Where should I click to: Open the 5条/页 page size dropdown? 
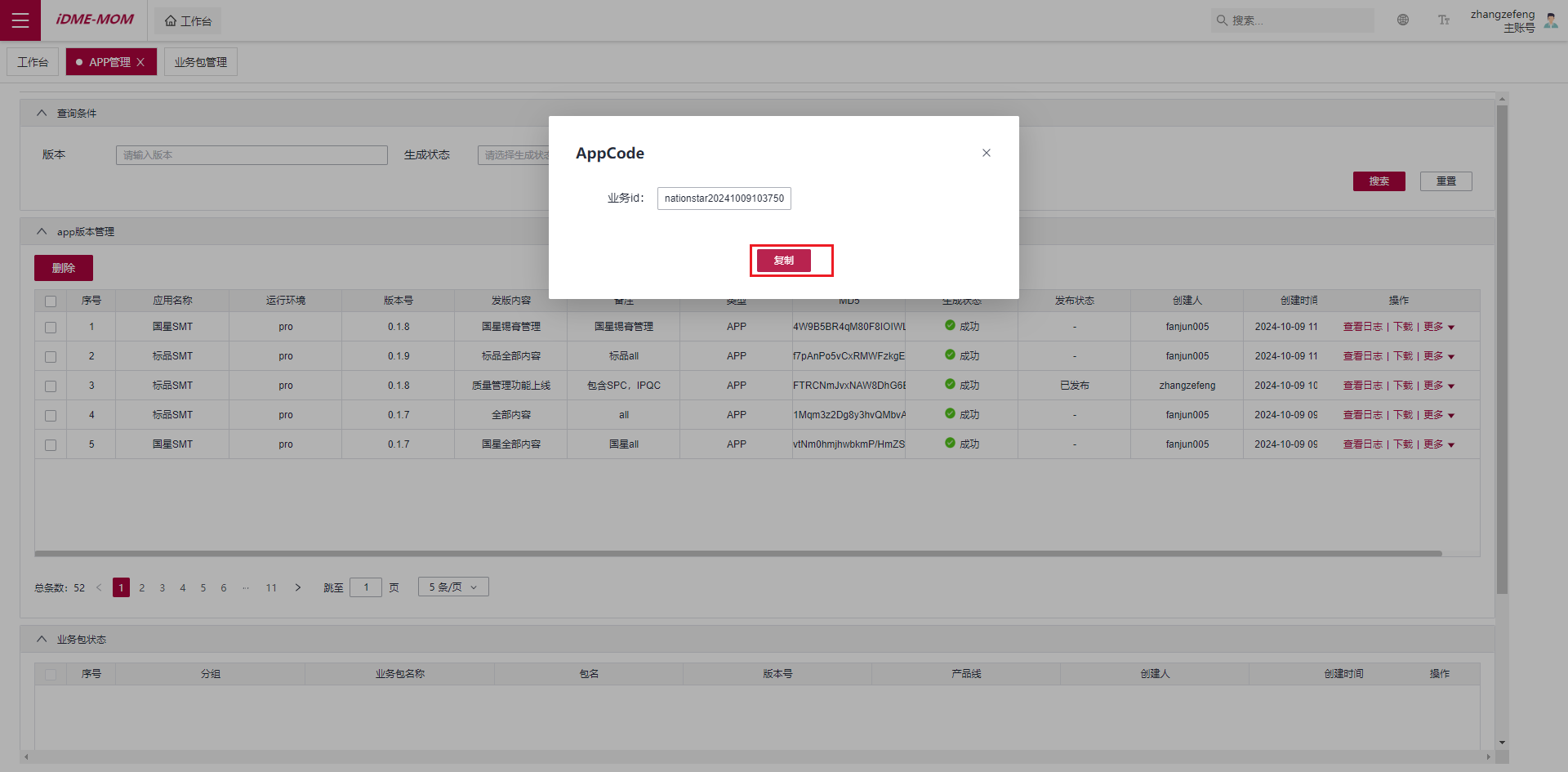click(452, 587)
